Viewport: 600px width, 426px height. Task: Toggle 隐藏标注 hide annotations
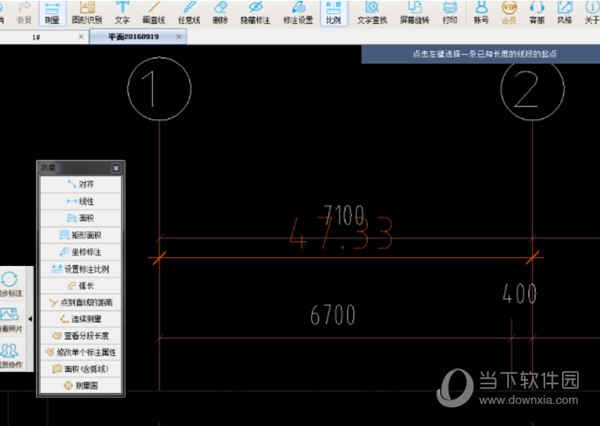tap(255, 13)
